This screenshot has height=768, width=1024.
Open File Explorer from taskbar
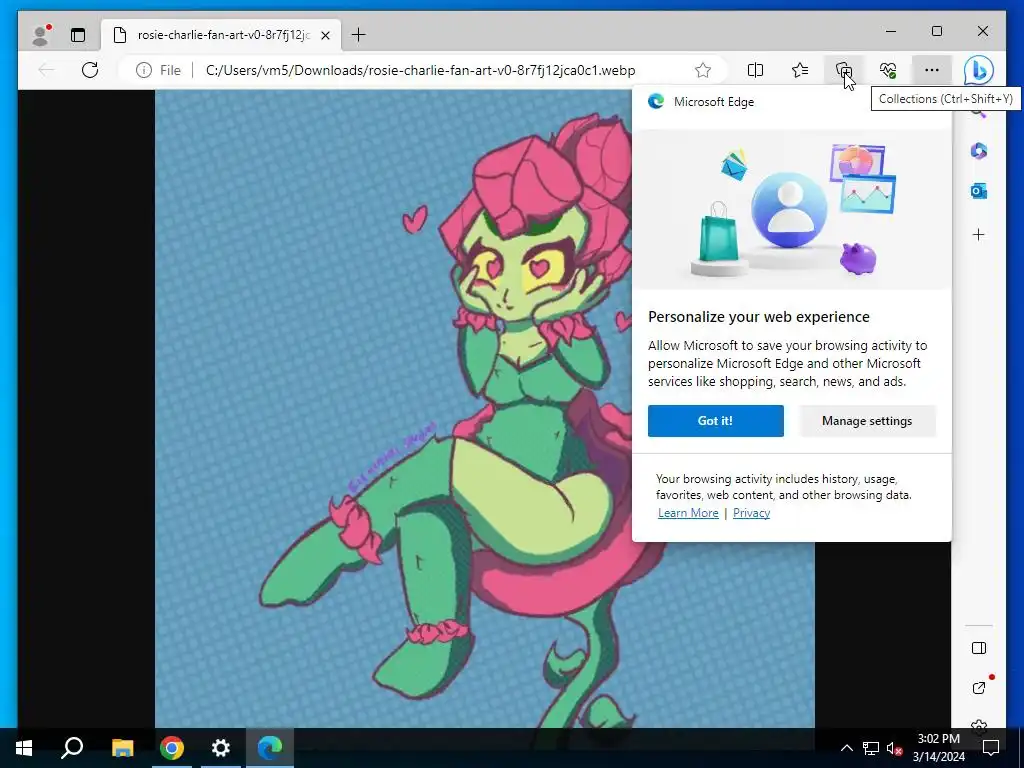tap(122, 748)
